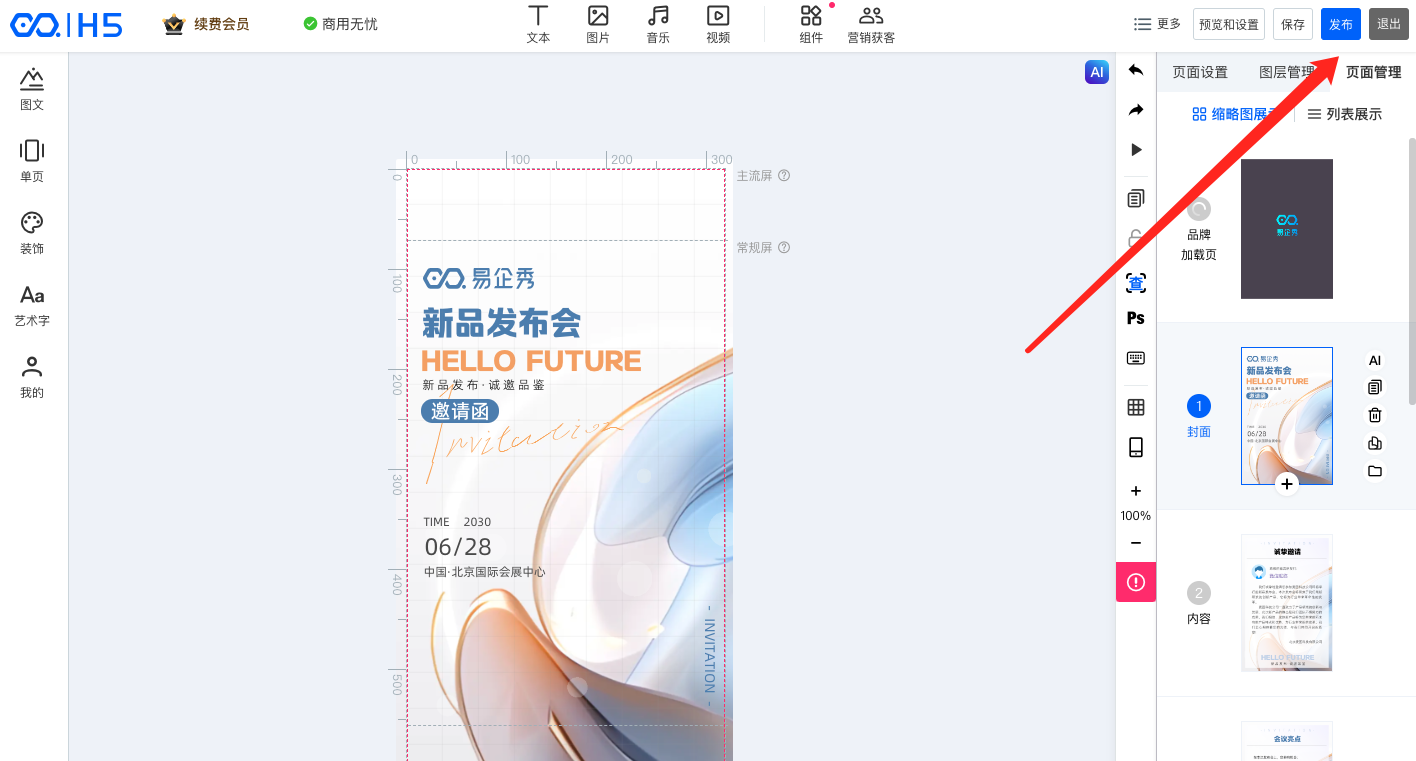Screen dimensions: 1416x761
Task: Click the phone device preview icon
Action: pos(1136,447)
